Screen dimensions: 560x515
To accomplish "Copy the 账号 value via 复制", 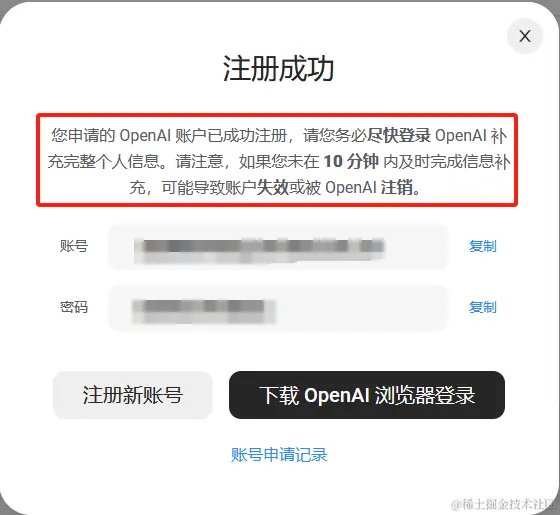I will click(482, 246).
